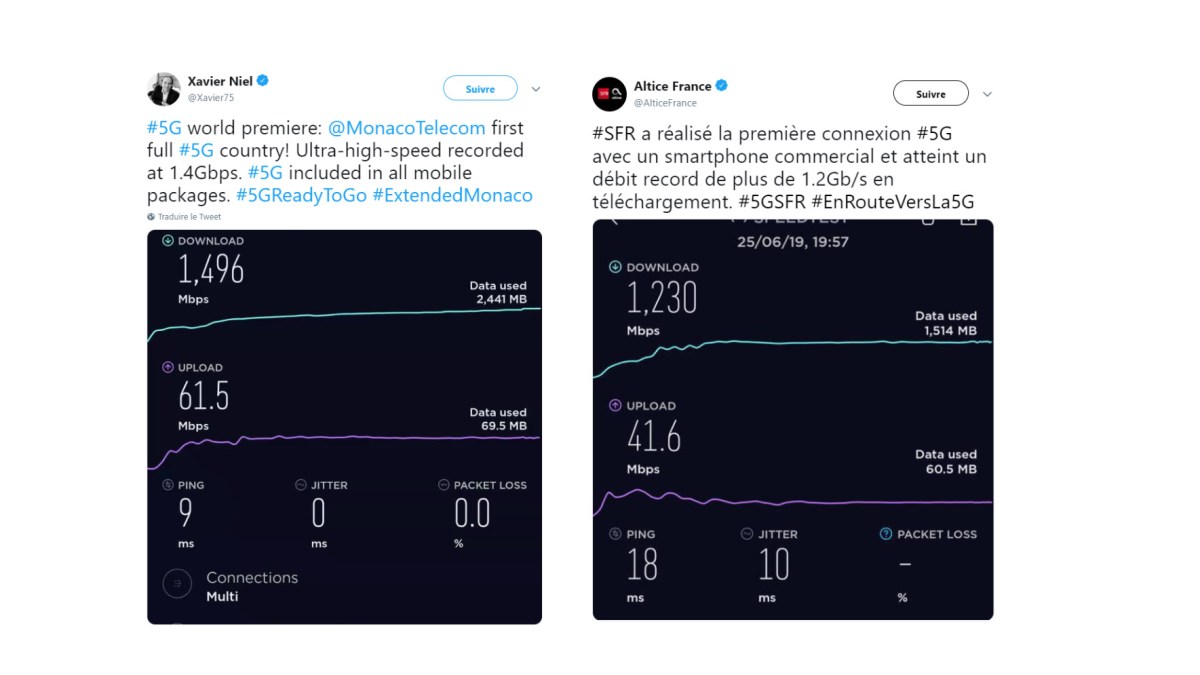The image size is (1200, 675).
Task: Expand the options chevron on Altice France's tweet
Action: [x=987, y=94]
